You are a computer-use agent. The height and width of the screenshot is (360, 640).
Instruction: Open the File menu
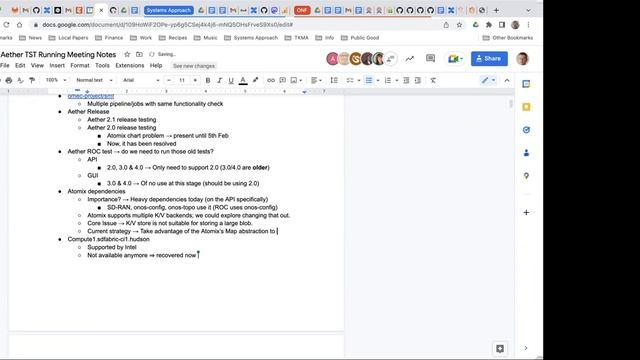click(4, 65)
